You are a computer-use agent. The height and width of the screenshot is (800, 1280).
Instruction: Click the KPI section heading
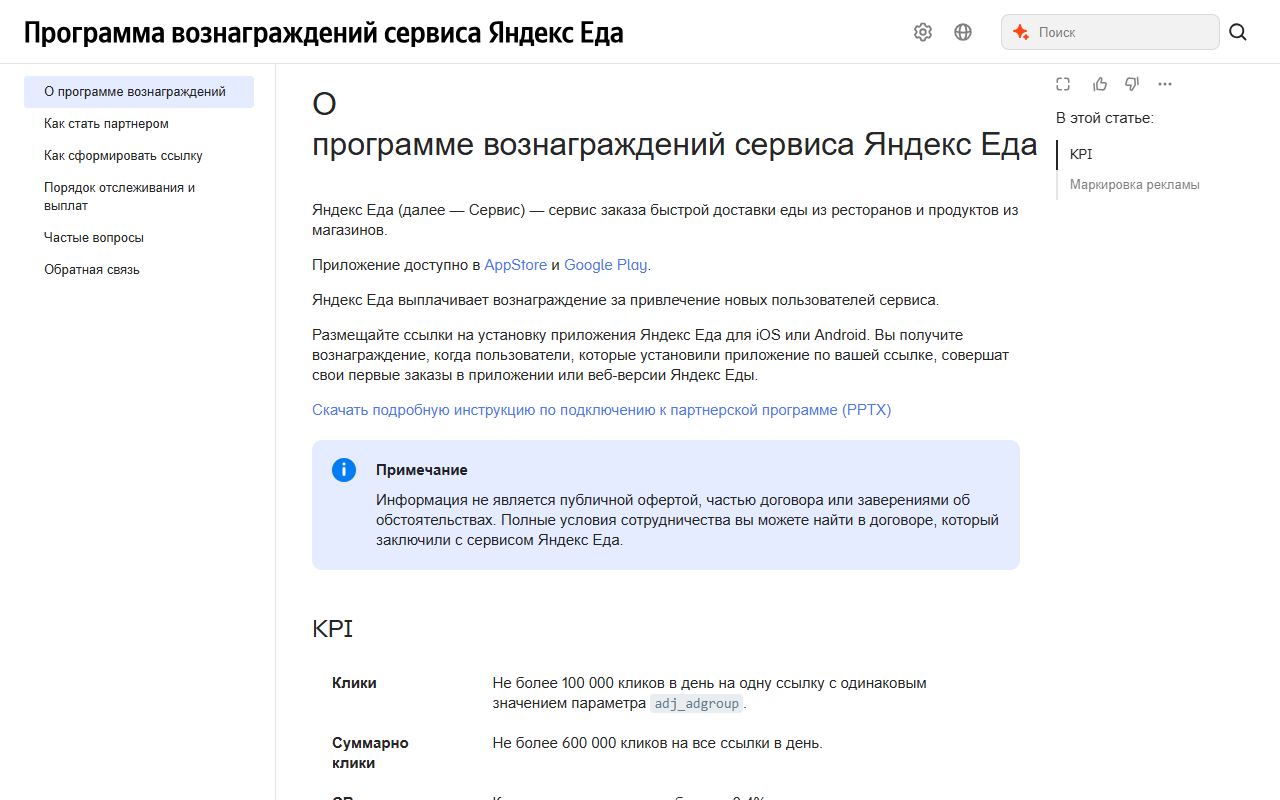[x=332, y=629]
